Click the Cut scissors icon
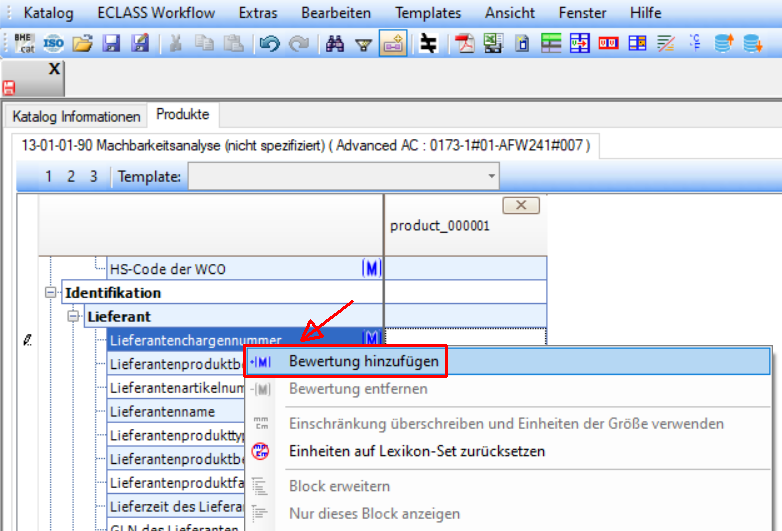 pyautogui.click(x=176, y=43)
